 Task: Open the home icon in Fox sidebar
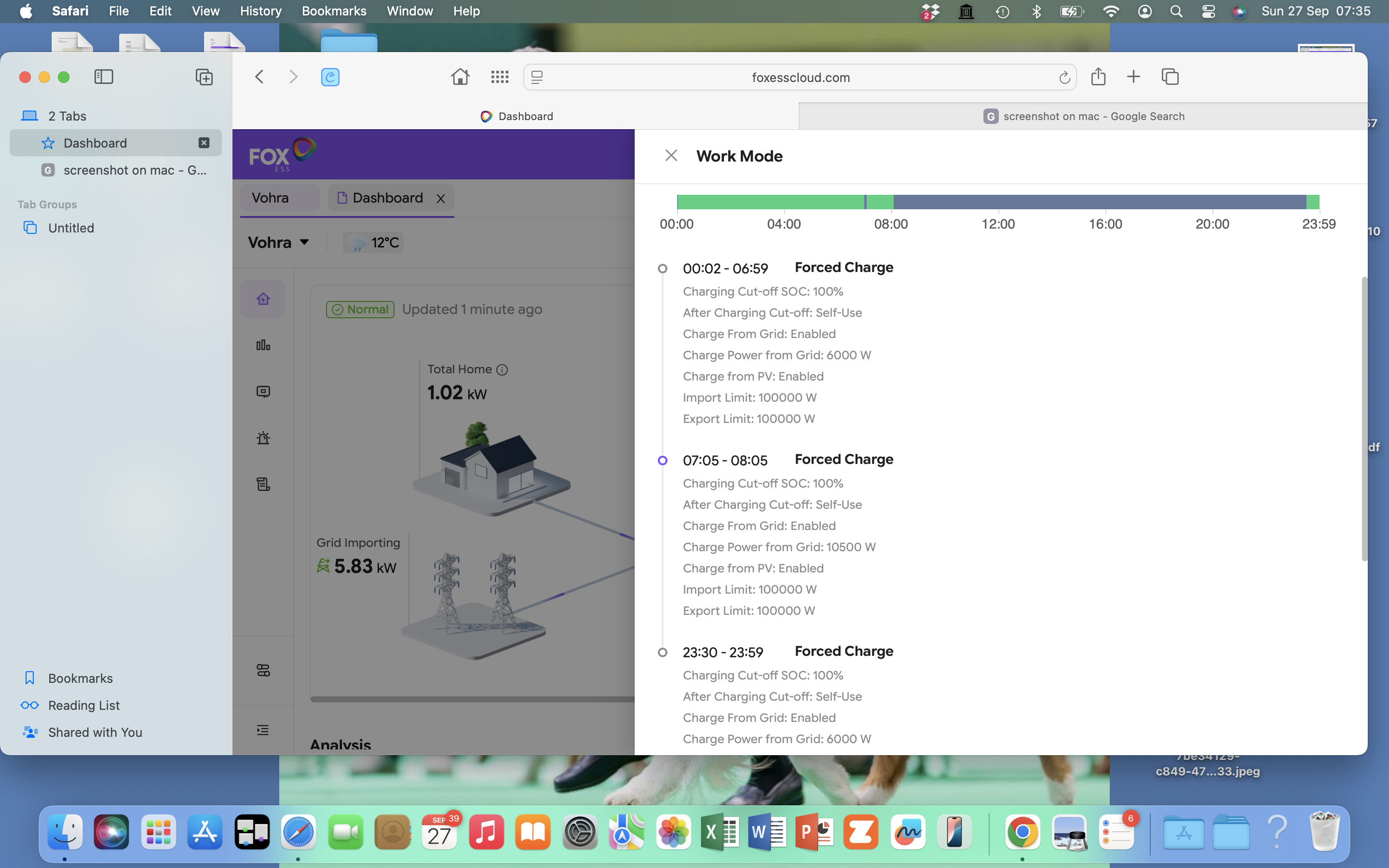point(263,299)
